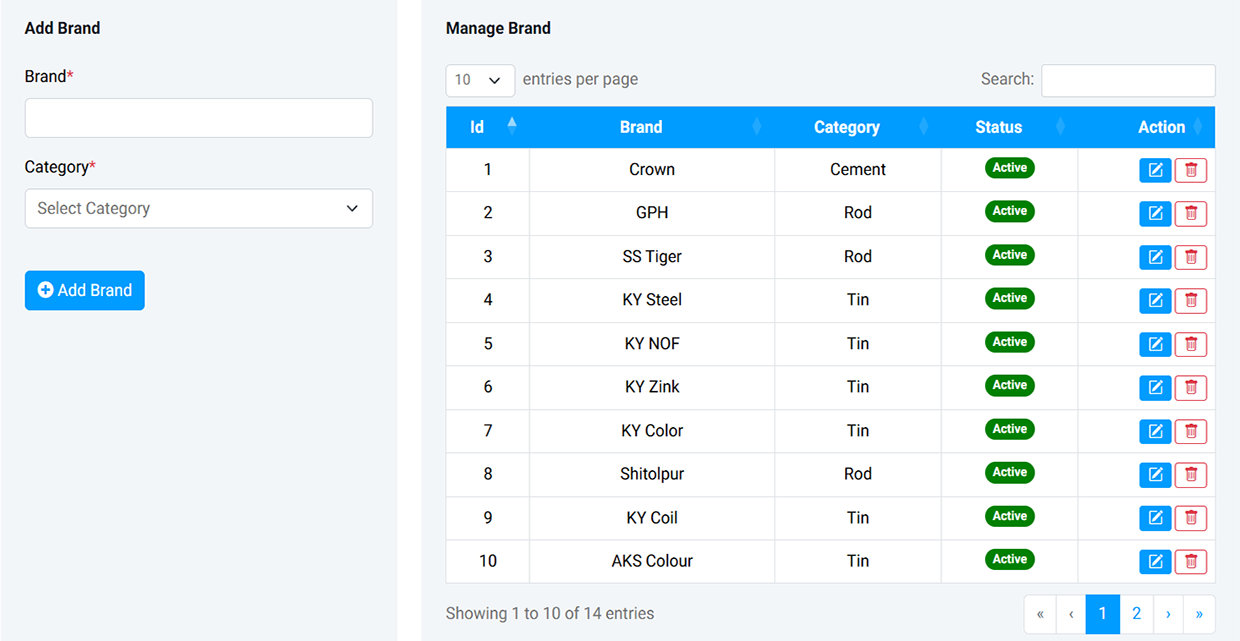Click the Add Brand button
Viewport: 1240px width, 641px height.
[x=85, y=290]
